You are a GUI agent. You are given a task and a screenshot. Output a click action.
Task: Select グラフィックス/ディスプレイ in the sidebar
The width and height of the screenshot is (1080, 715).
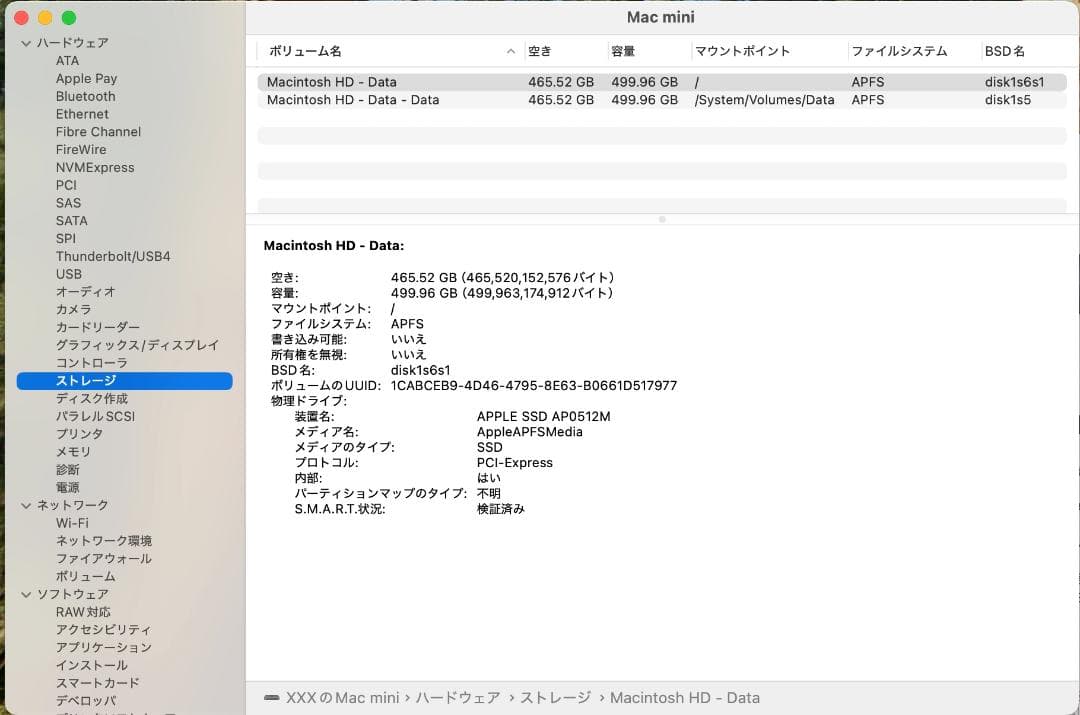click(137, 345)
